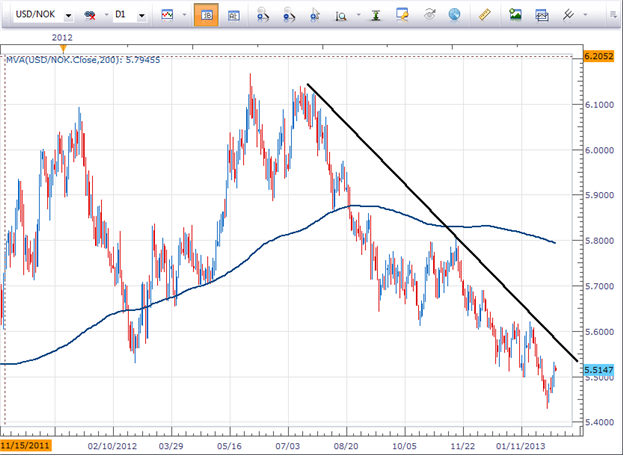Click the blue 5.5147 current price label
The height and width of the screenshot is (455, 623).
[x=598, y=370]
